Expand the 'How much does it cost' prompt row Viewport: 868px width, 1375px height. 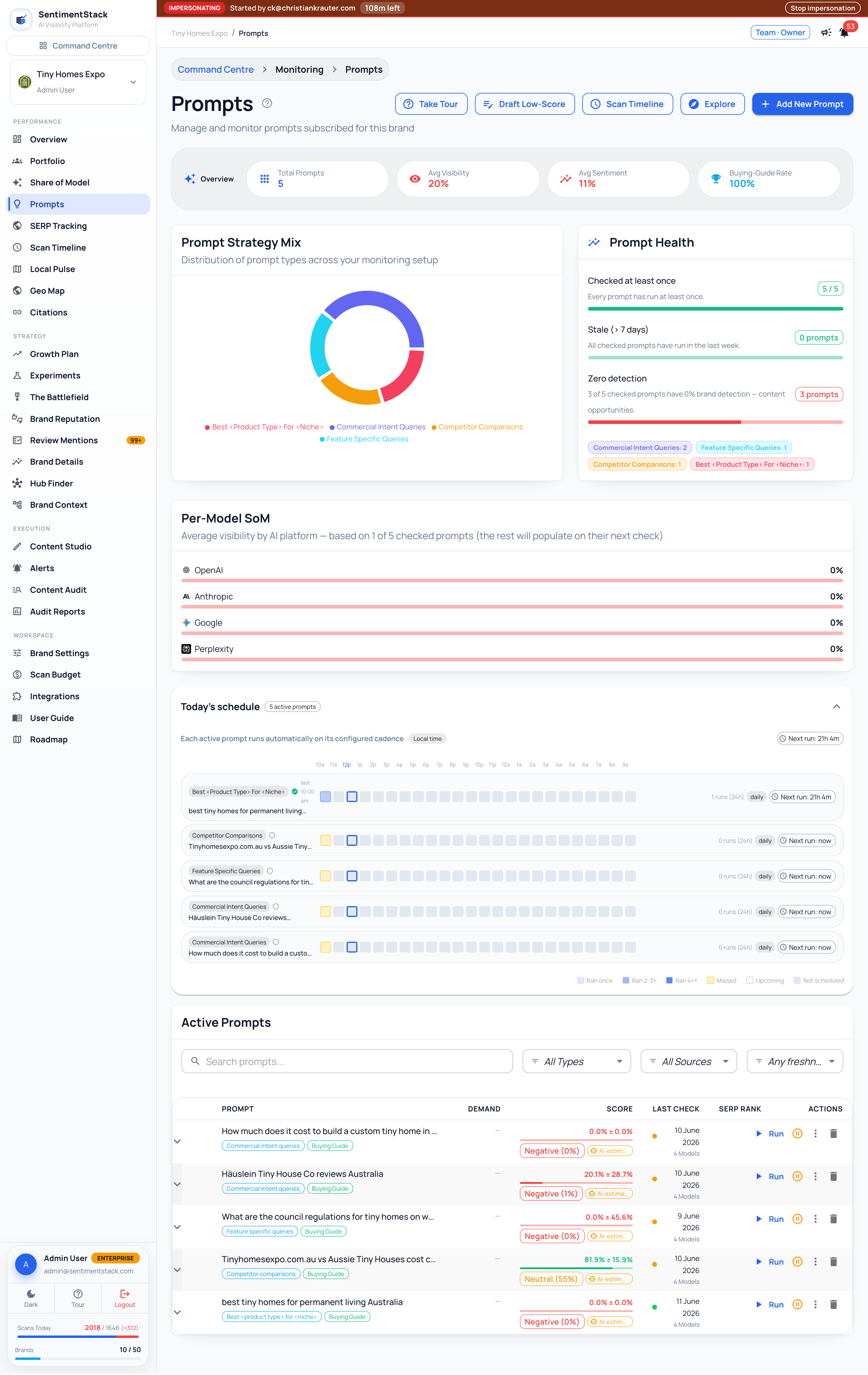pos(178,1141)
